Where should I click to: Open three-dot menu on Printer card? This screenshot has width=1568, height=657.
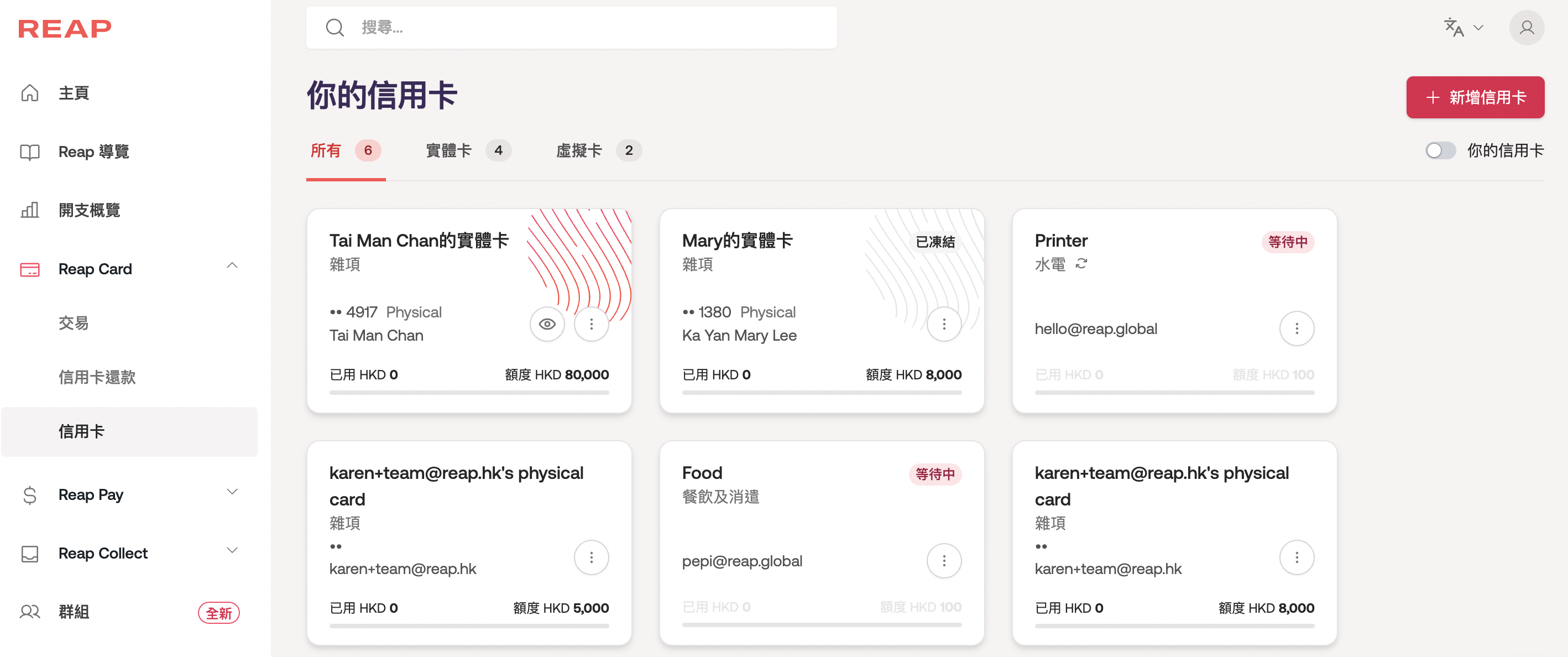1296,329
